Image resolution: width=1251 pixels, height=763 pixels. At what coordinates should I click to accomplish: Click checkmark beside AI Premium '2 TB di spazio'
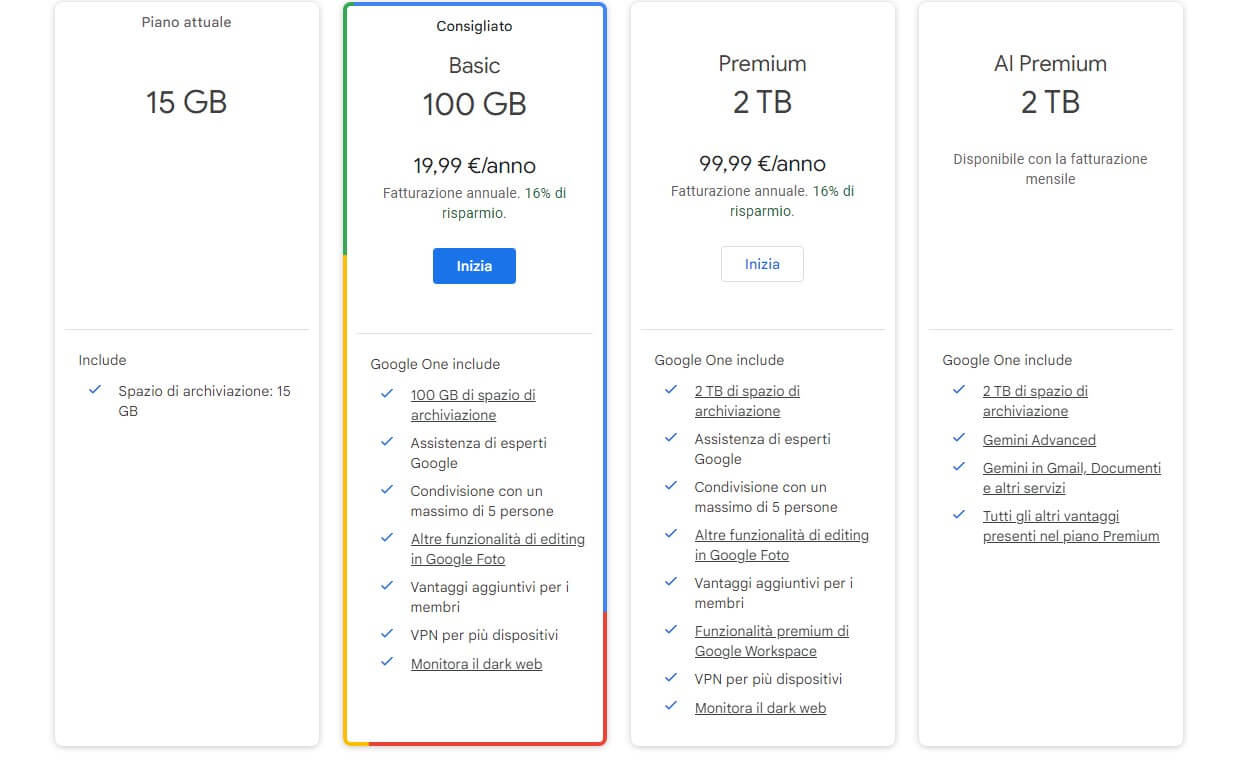coord(959,390)
